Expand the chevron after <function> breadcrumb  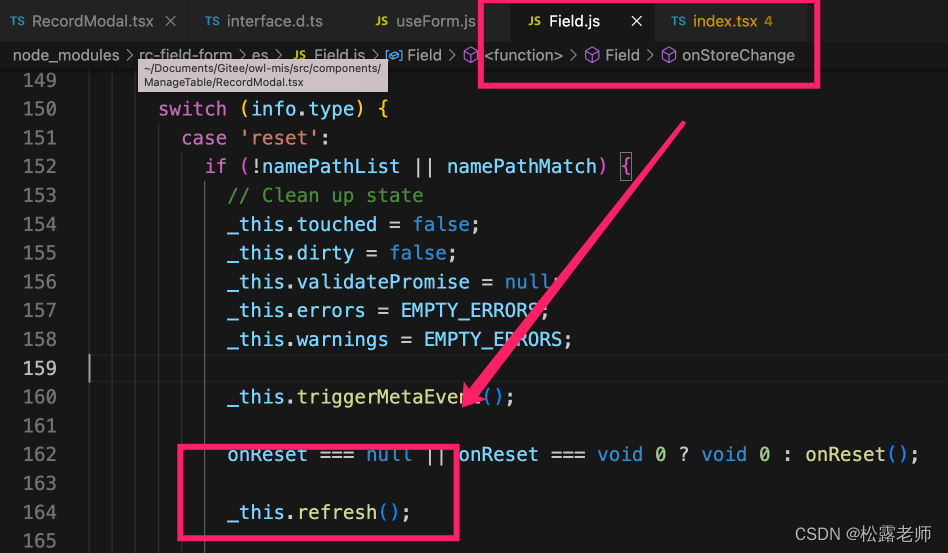pos(573,56)
